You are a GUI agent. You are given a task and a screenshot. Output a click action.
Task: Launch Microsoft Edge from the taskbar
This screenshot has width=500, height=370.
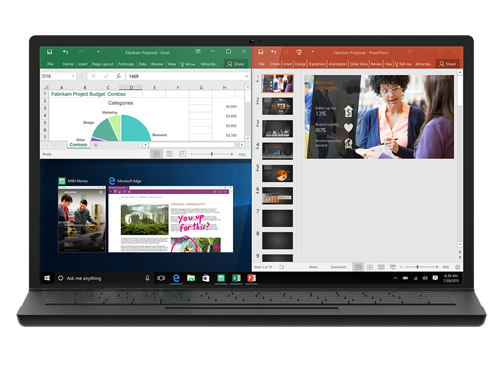click(176, 278)
